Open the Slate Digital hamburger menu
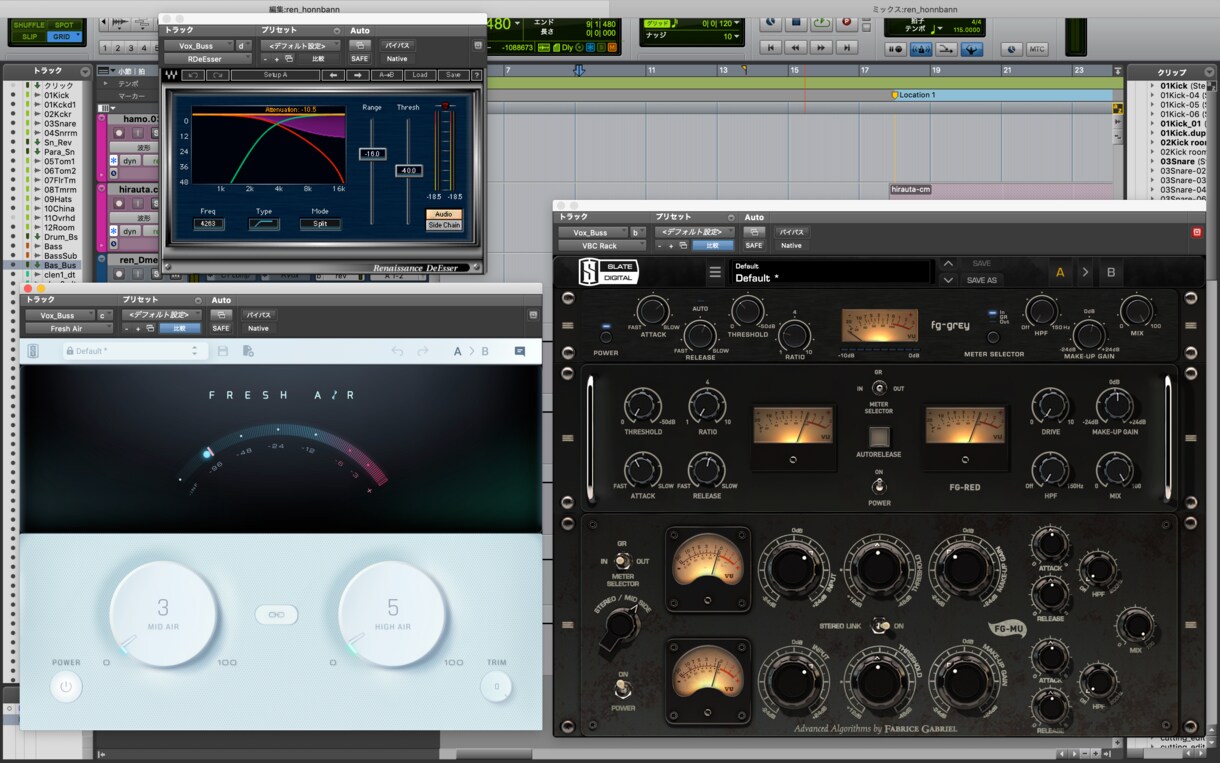Screen dimensions: 1220x763 pyautogui.click(x=715, y=272)
